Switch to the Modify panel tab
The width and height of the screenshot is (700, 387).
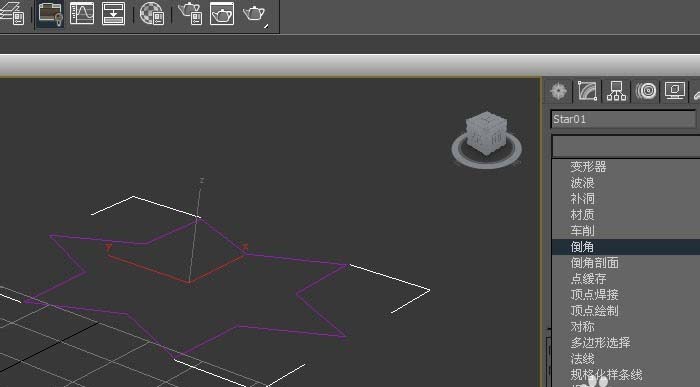(588, 91)
